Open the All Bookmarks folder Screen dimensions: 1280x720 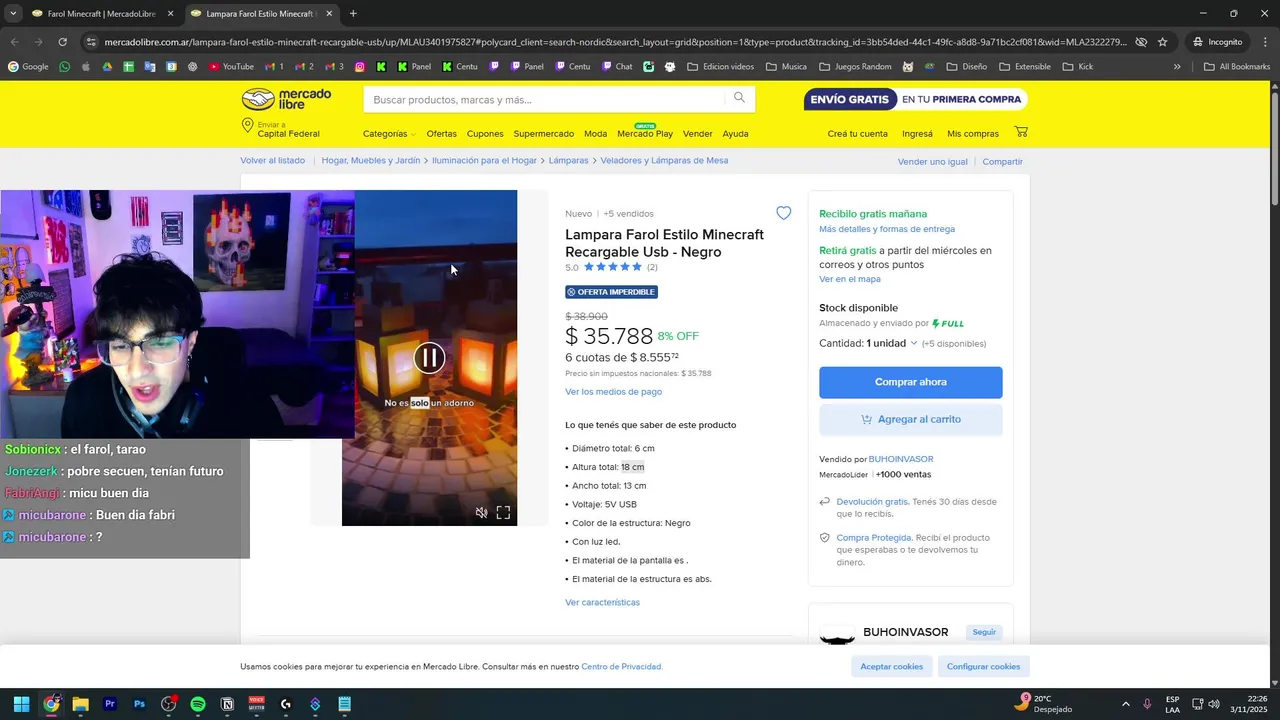click(1236, 67)
